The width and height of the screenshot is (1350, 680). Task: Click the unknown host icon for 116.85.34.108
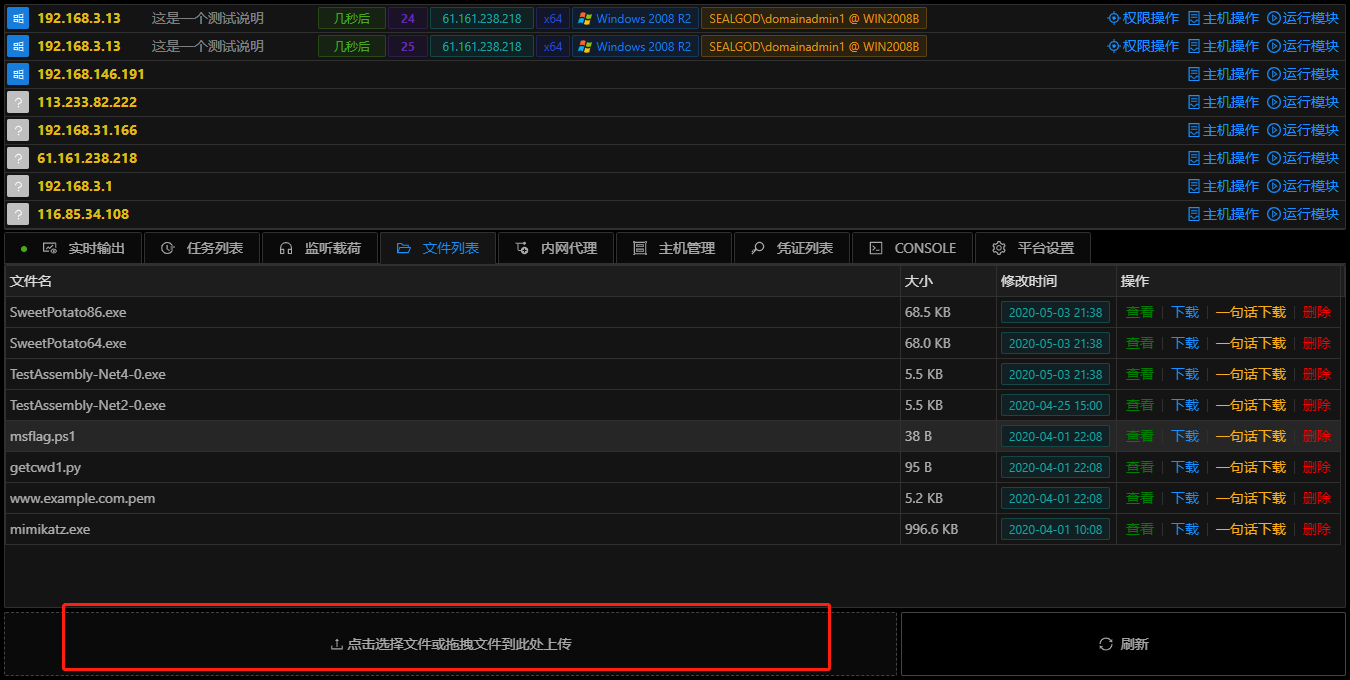pyautogui.click(x=17, y=214)
